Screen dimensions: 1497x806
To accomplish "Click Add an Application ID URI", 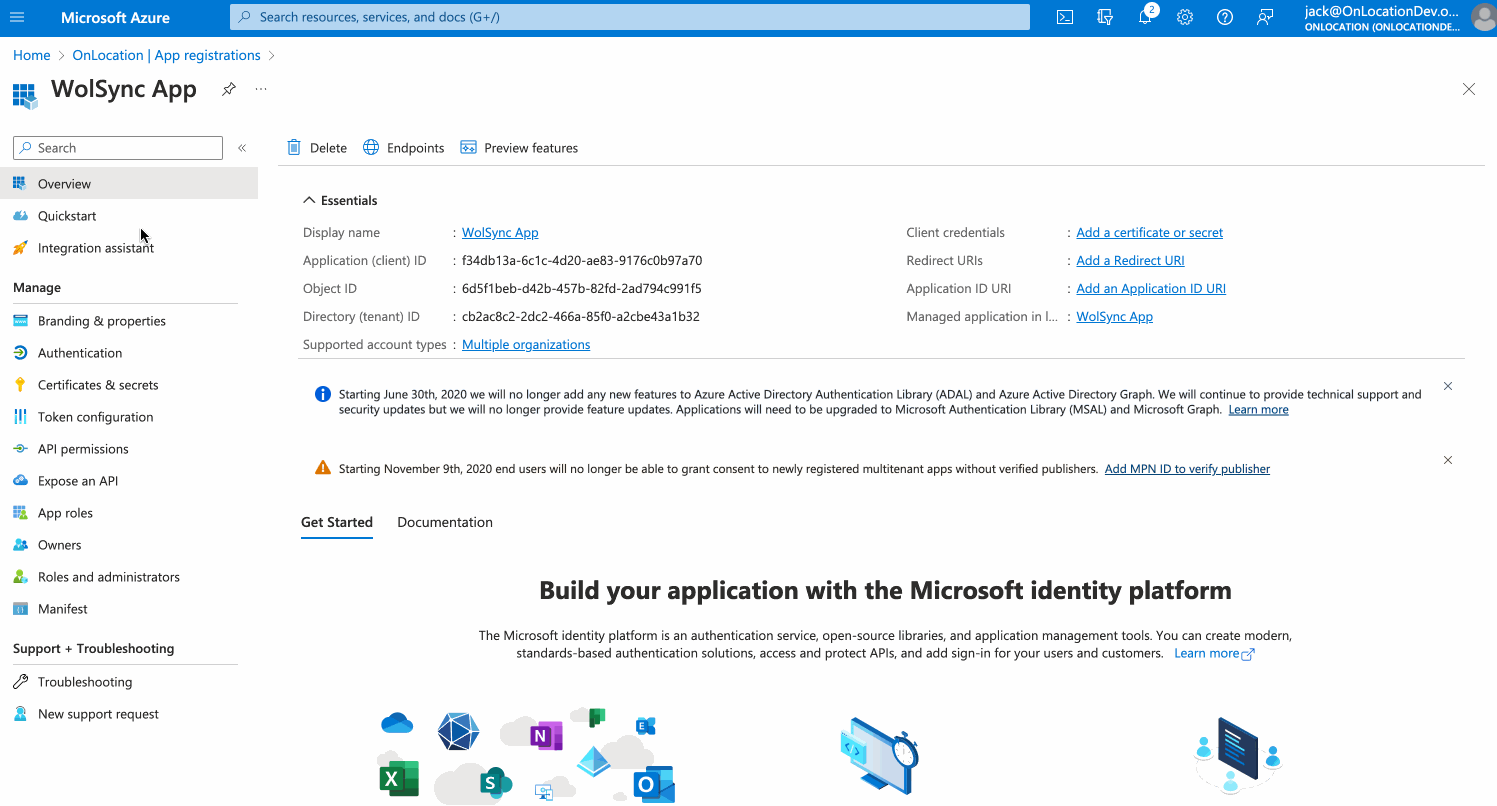I will click(1151, 289).
